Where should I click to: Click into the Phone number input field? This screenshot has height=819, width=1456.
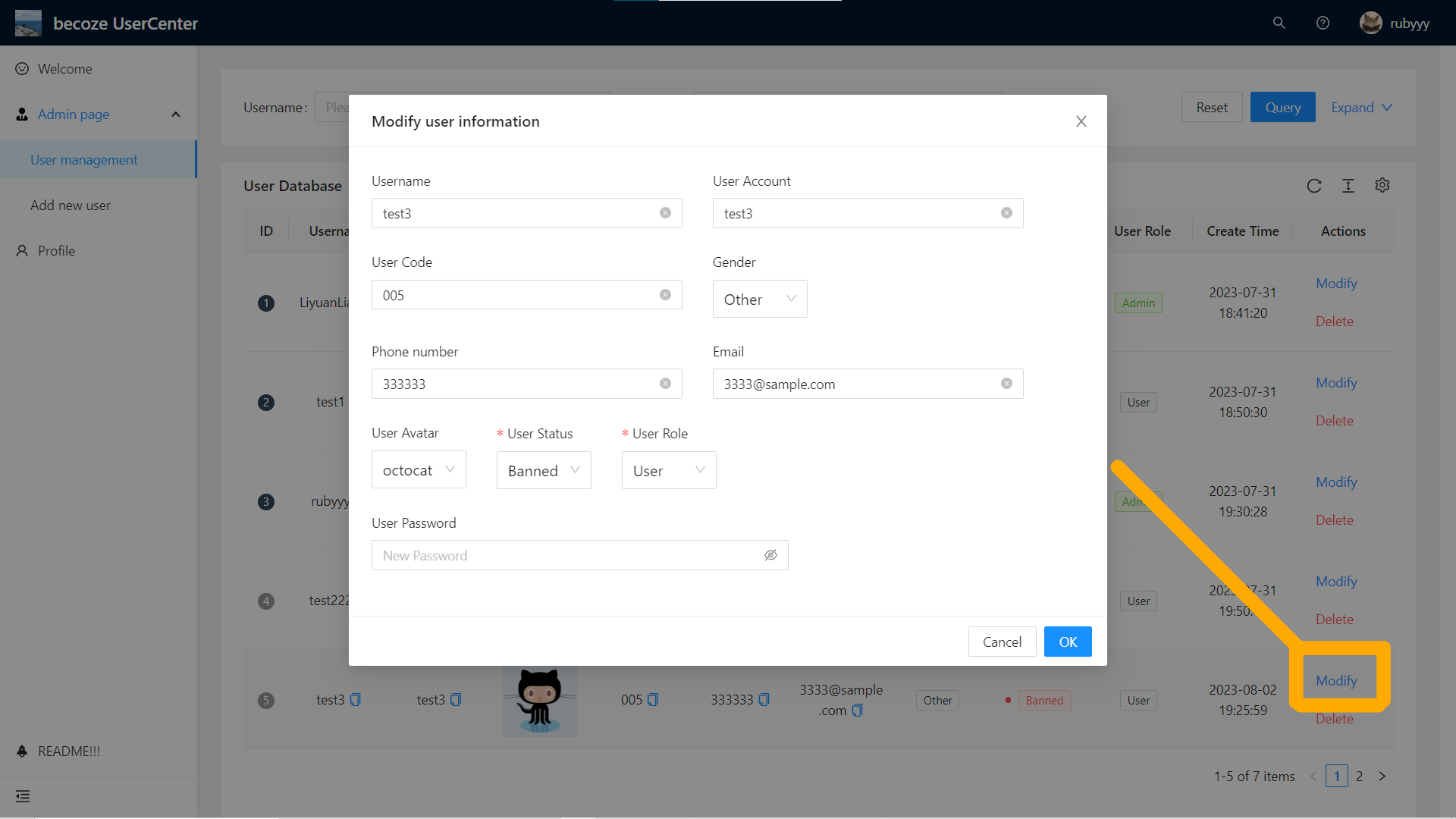pyautogui.click(x=526, y=384)
